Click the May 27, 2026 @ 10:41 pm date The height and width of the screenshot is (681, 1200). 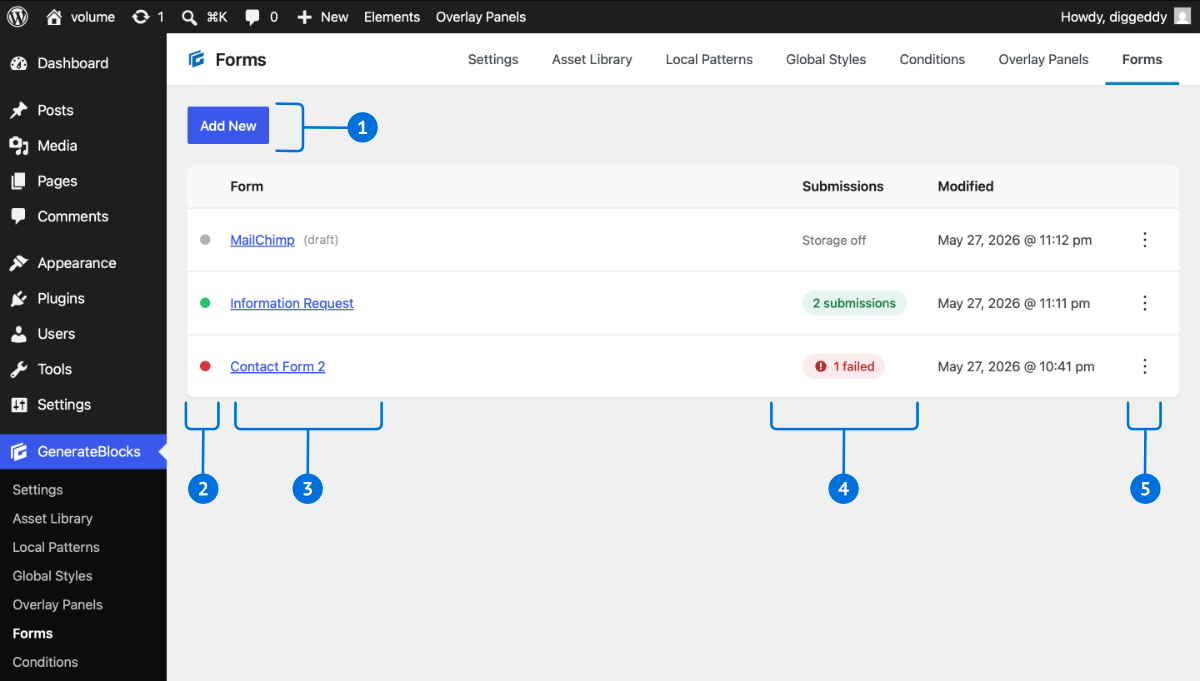1016,366
